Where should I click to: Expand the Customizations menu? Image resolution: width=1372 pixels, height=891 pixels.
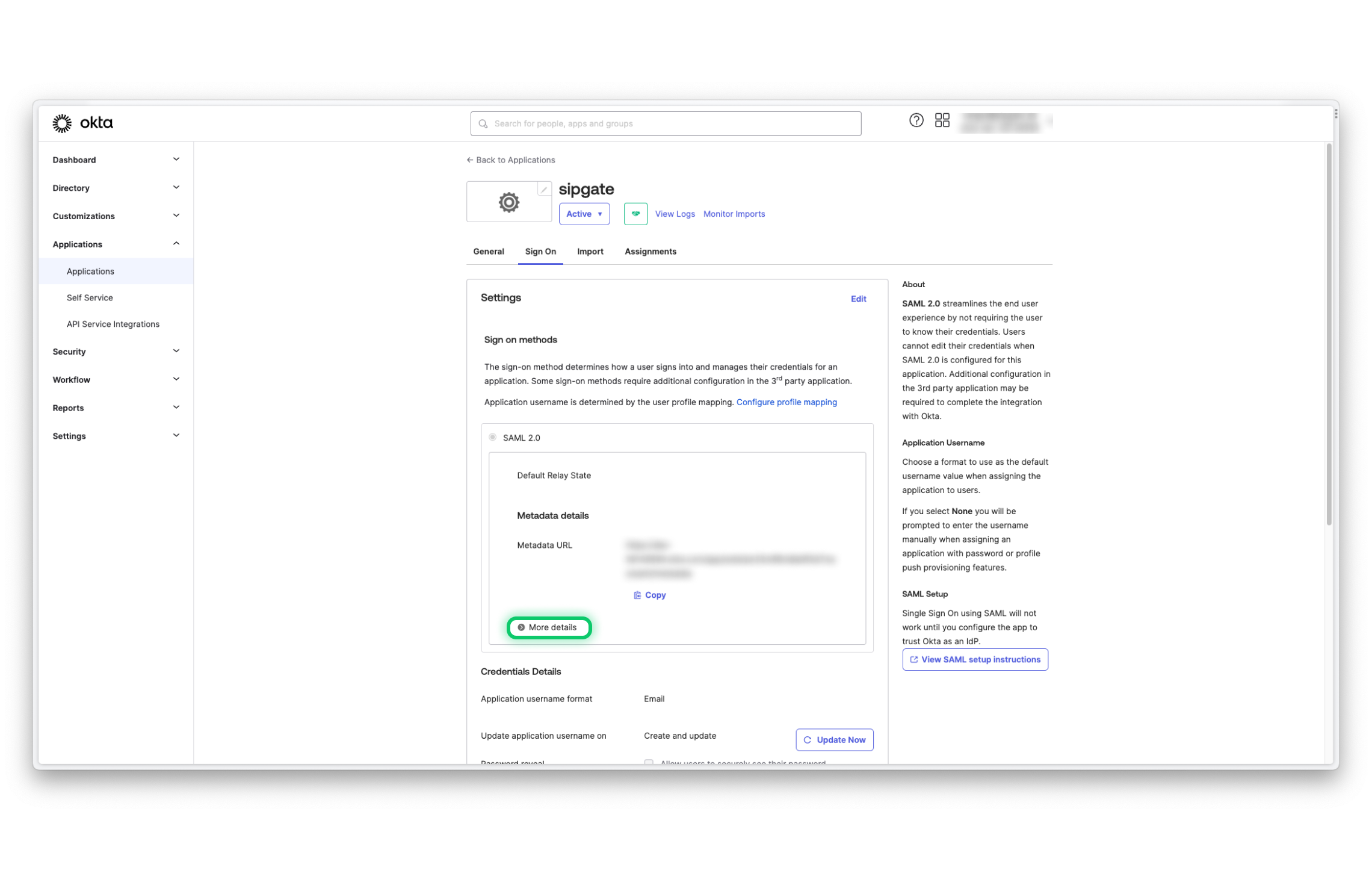pos(116,216)
